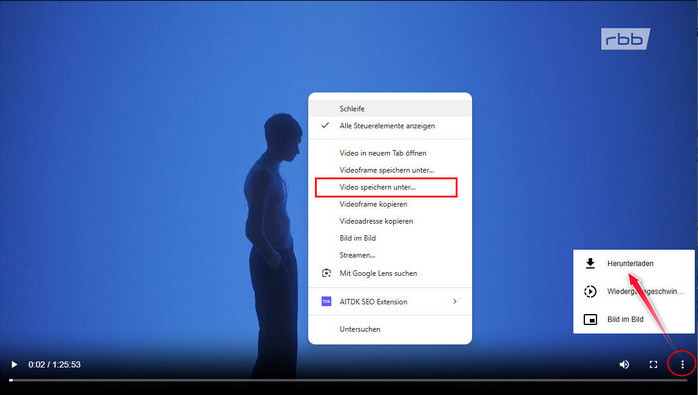Click the Google Lens icon
Screen dimensions: 698x395
coord(326,273)
